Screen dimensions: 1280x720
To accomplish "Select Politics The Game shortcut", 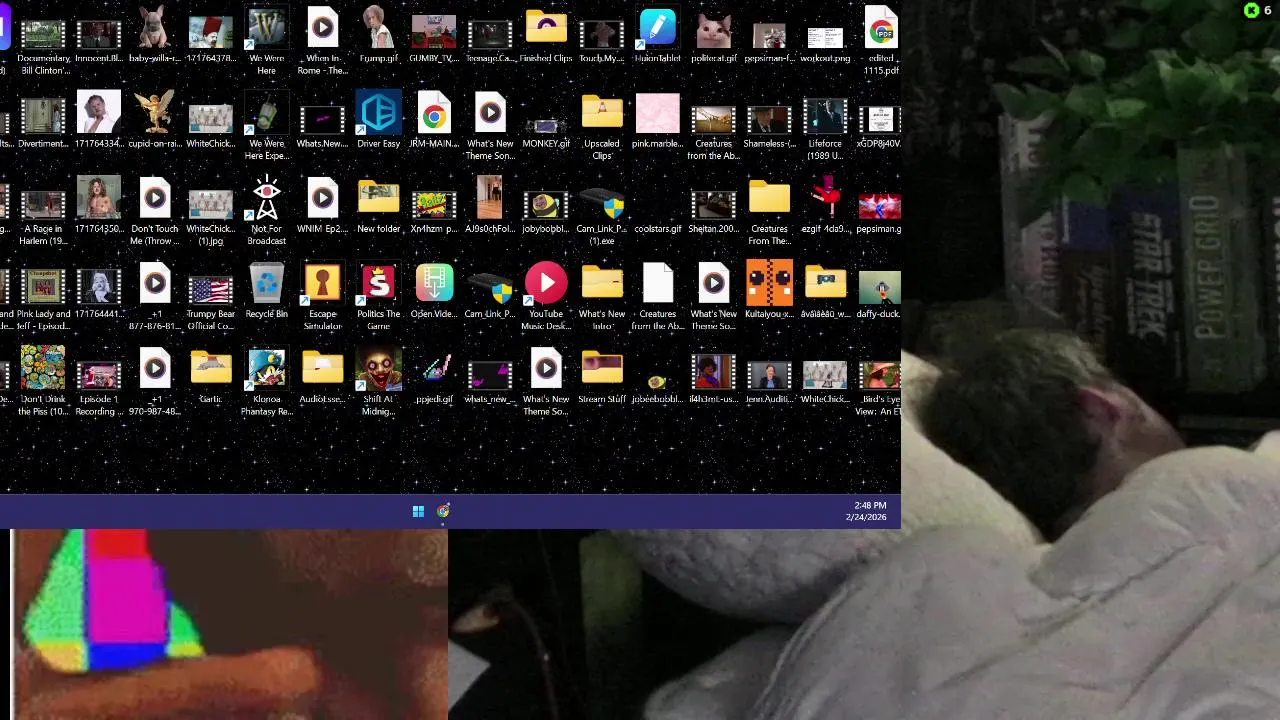I will (x=378, y=298).
